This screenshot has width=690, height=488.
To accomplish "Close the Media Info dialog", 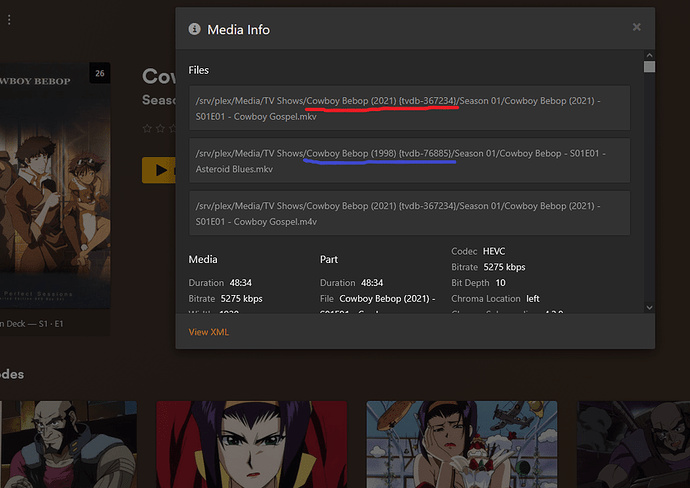I will pyautogui.click(x=636, y=27).
